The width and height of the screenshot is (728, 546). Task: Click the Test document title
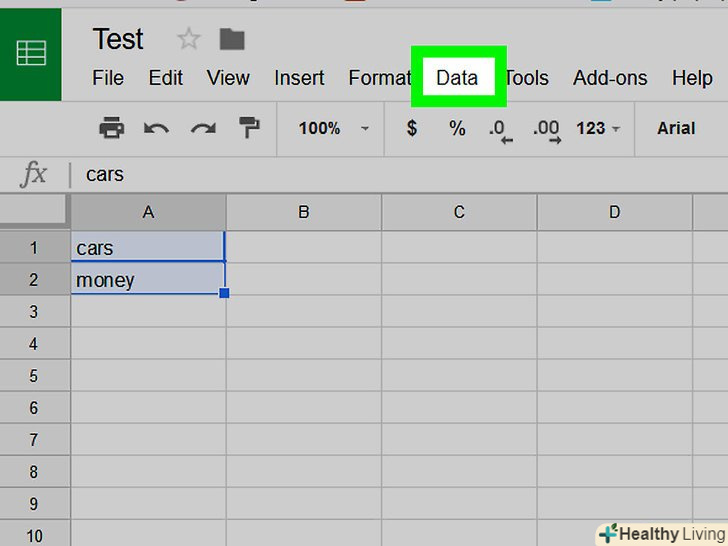[x=118, y=39]
